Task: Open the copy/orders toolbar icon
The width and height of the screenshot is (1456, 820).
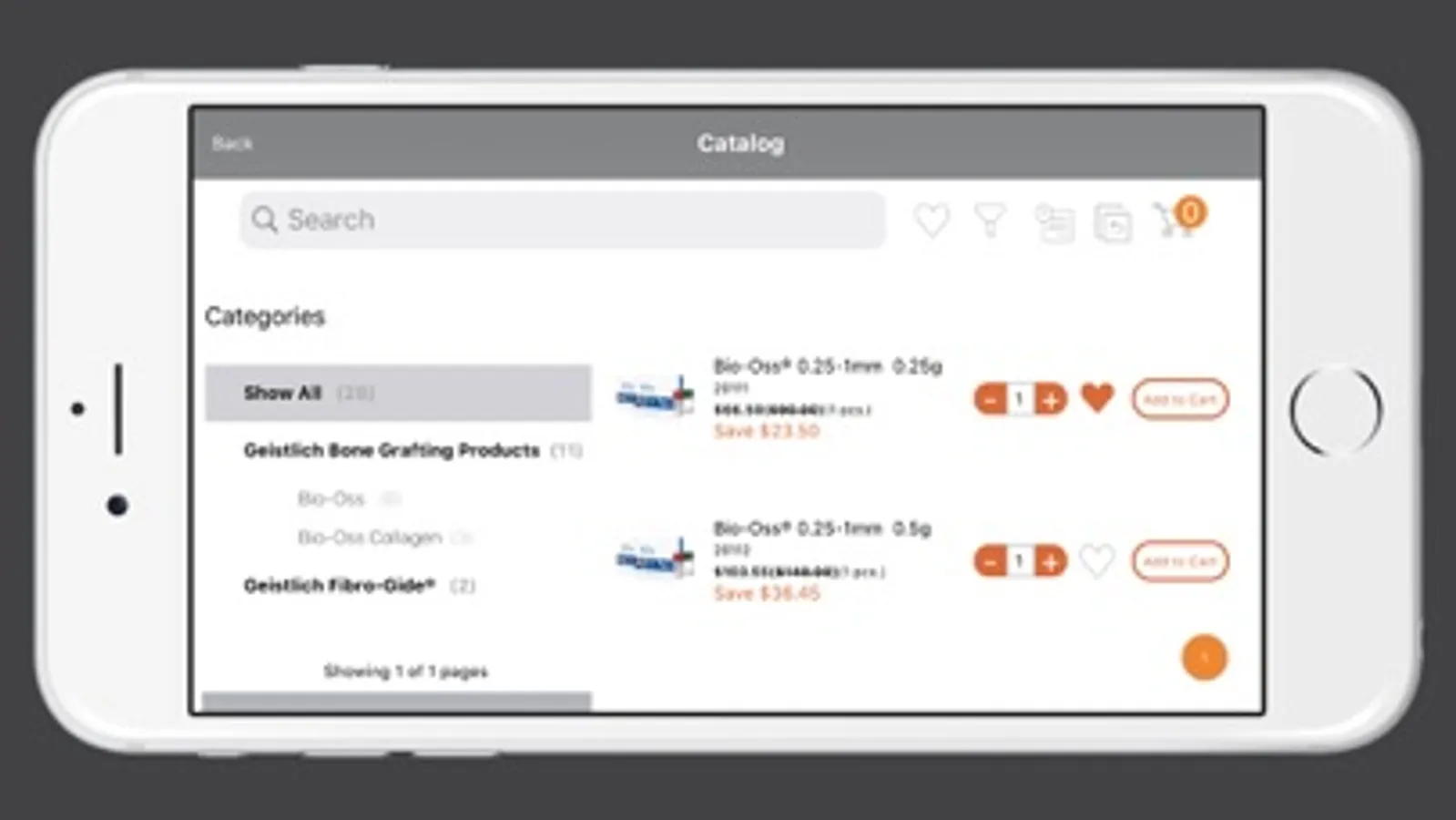Action: (1113, 223)
